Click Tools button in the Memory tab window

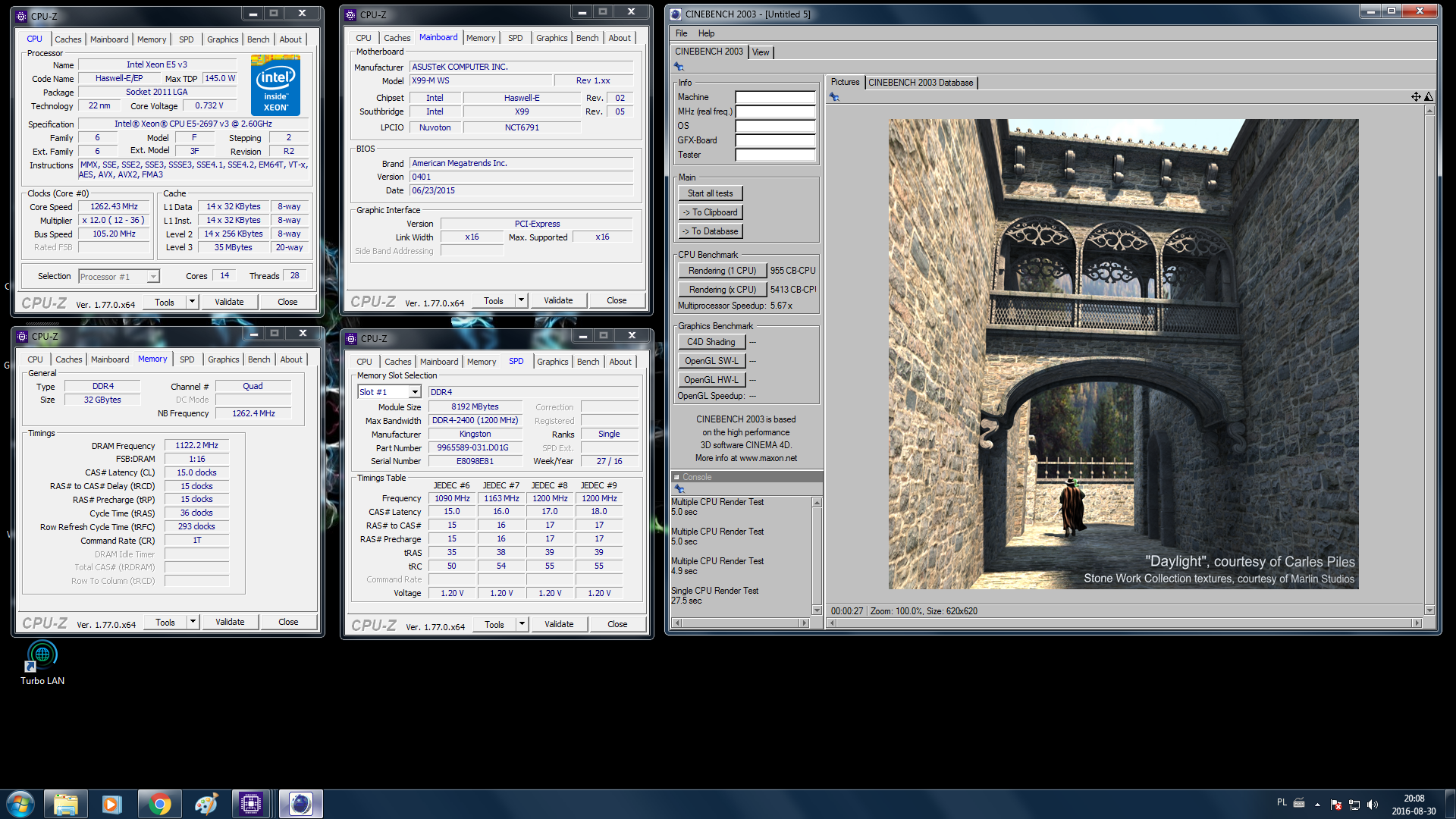165,622
